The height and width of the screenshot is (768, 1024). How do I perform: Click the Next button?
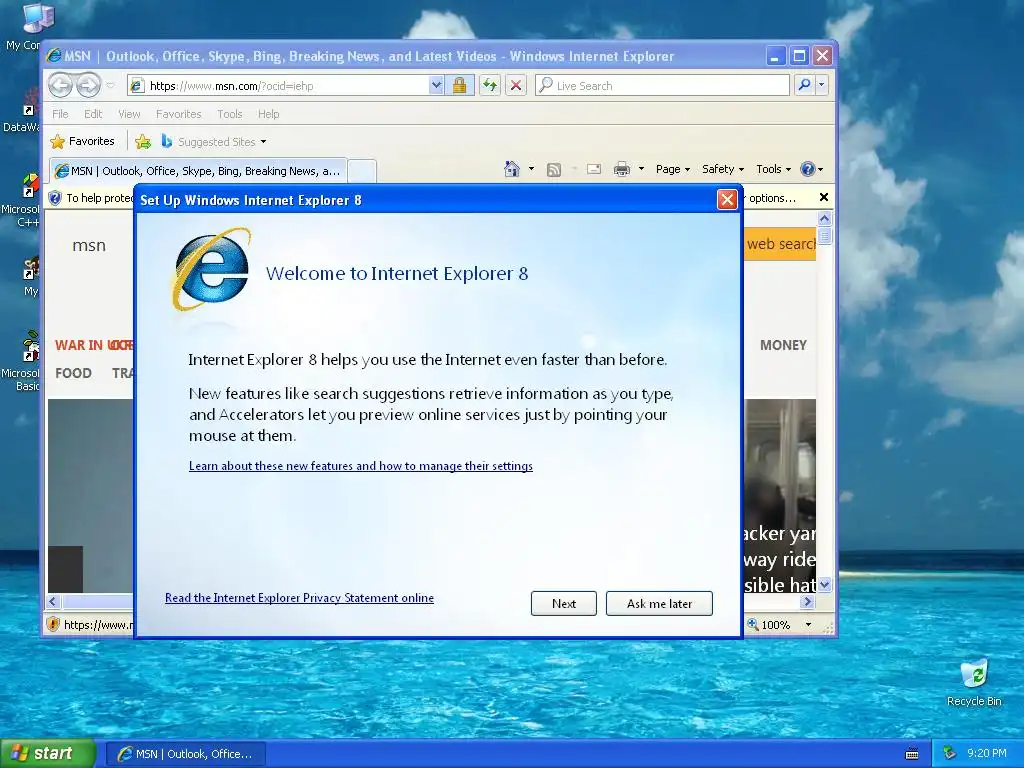(564, 603)
